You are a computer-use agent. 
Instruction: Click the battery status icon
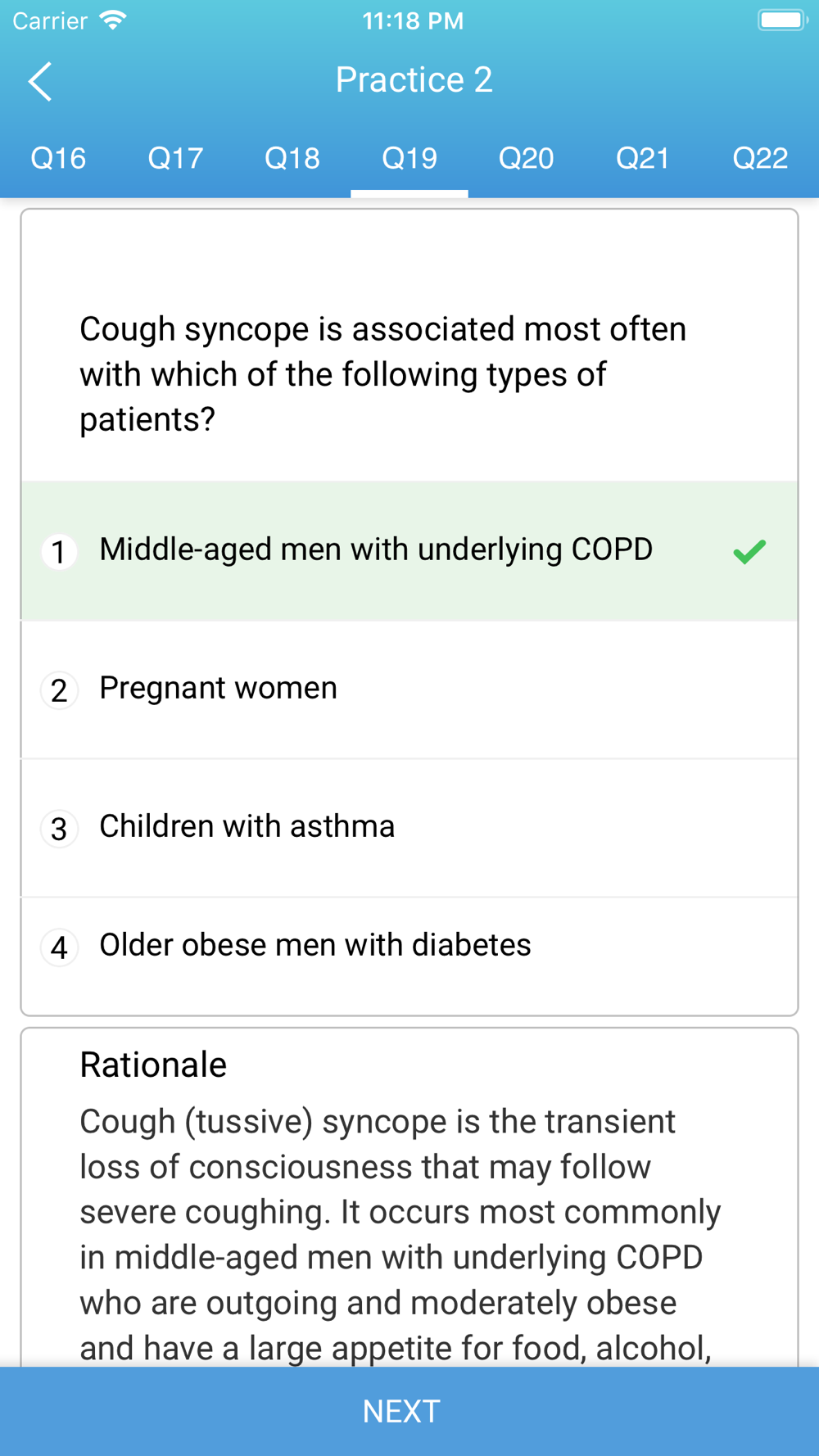[x=782, y=20]
